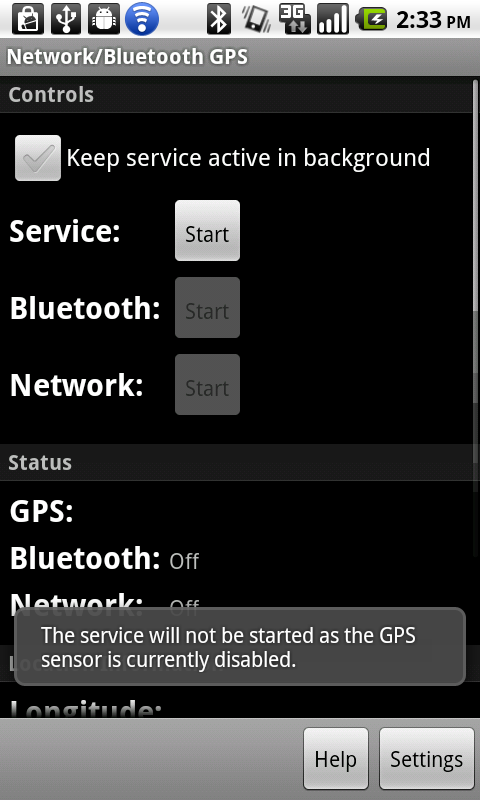Tap the green battery charging icon
Image resolution: width=480 pixels, height=800 pixels.
coord(371,19)
